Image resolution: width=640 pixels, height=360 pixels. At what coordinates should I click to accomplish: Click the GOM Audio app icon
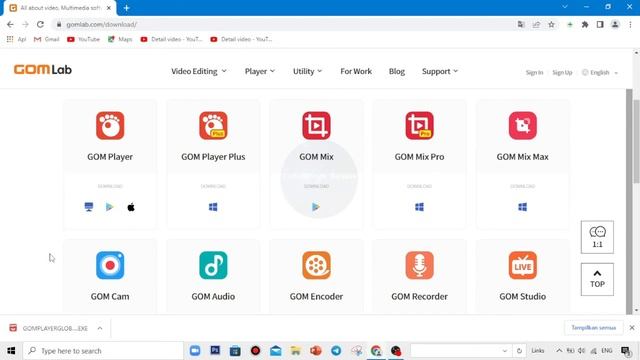[213, 265]
